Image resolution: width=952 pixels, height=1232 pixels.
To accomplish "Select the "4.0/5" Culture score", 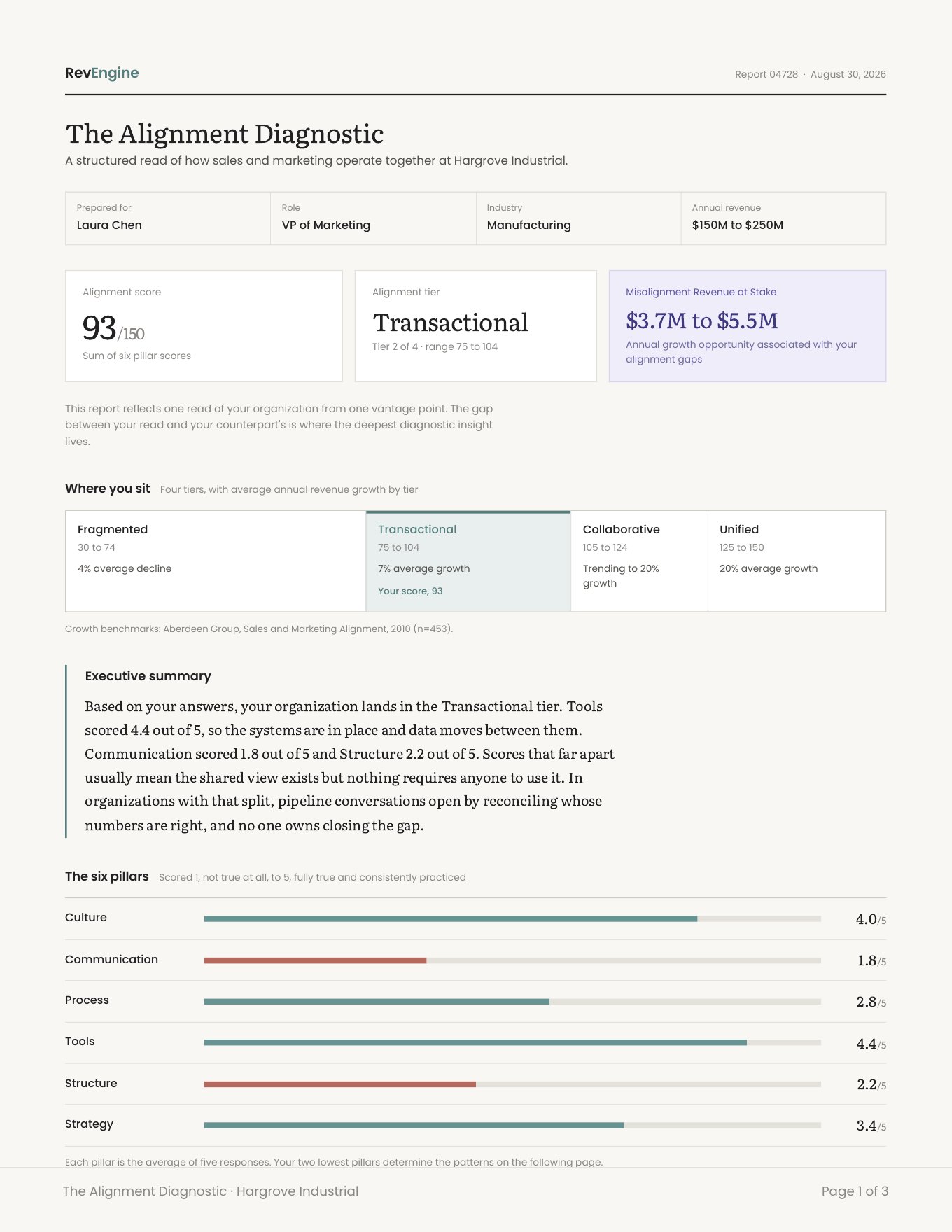I will click(x=871, y=919).
